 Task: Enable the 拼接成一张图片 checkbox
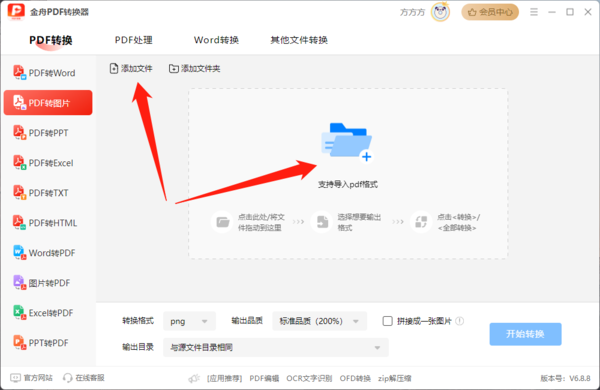[387, 321]
